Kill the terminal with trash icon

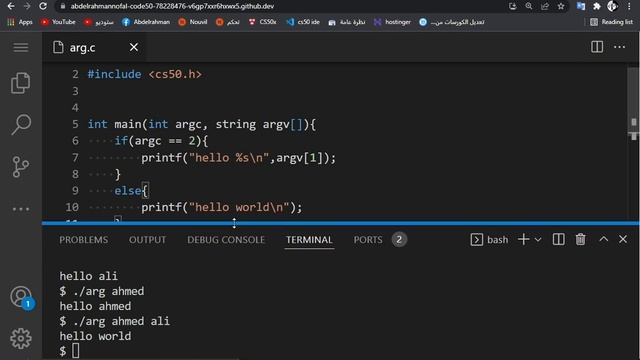pyautogui.click(x=580, y=240)
